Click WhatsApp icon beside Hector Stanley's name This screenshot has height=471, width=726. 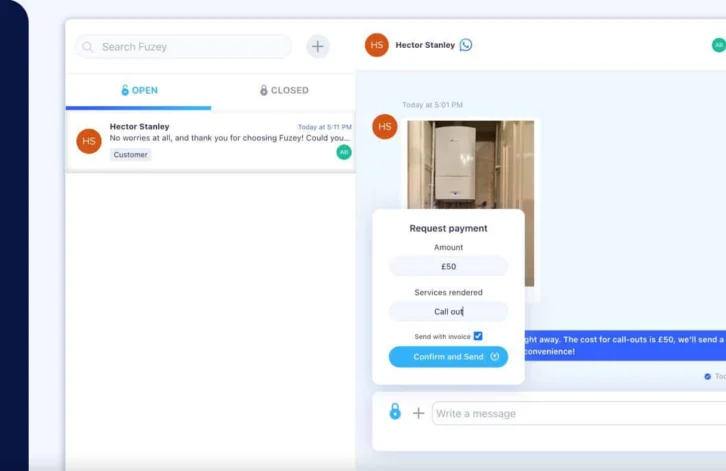tap(466, 45)
